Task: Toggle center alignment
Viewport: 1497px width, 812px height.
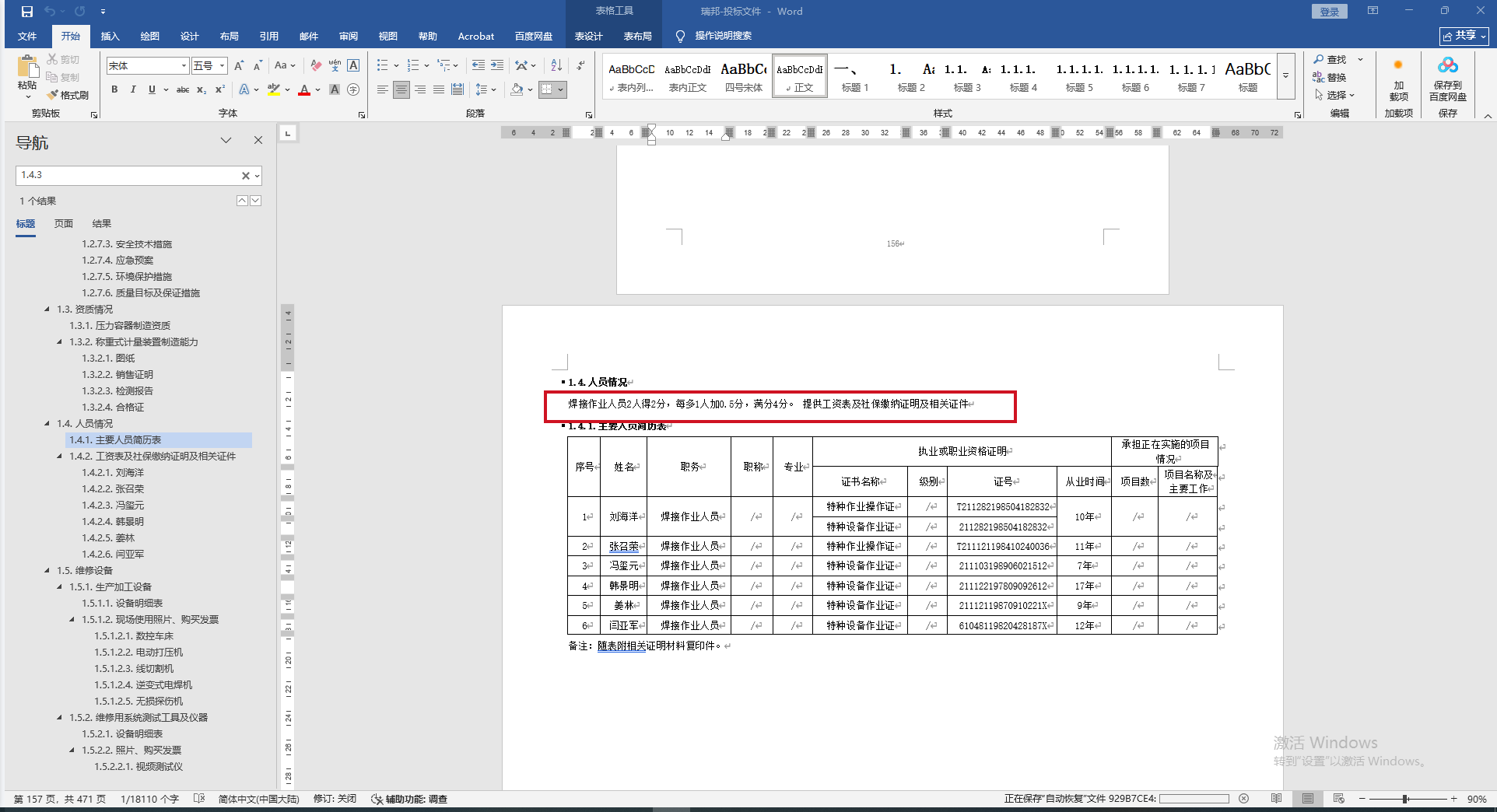Action: click(401, 89)
